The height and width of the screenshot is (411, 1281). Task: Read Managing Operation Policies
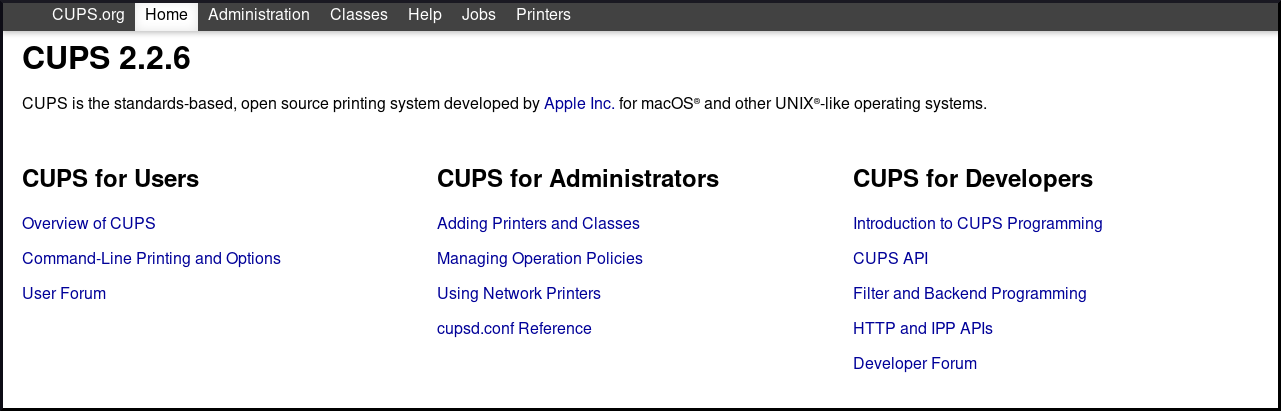tap(540, 259)
